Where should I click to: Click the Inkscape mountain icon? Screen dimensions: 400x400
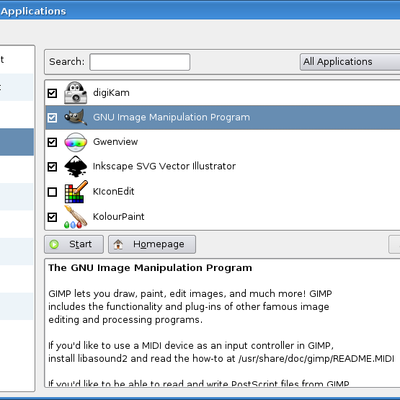76,166
